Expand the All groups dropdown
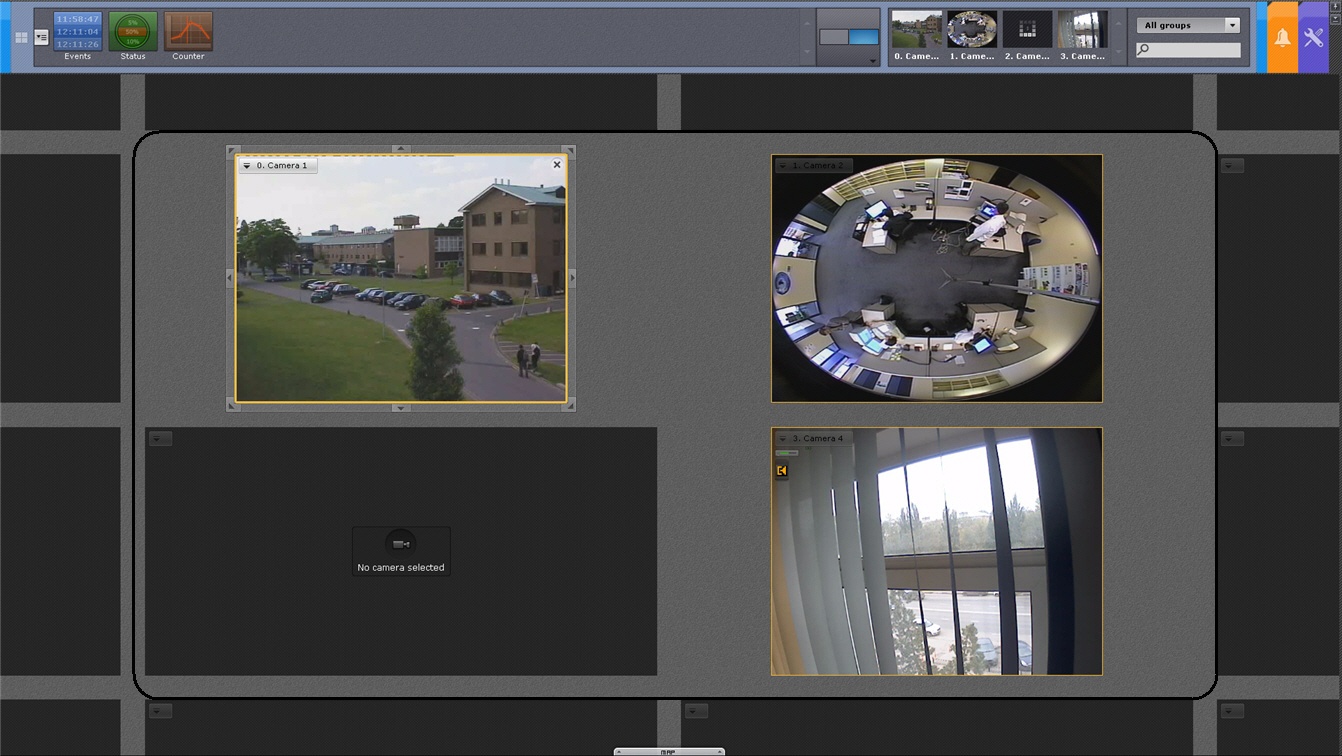Viewport: 1342px width, 756px height. pos(1231,26)
